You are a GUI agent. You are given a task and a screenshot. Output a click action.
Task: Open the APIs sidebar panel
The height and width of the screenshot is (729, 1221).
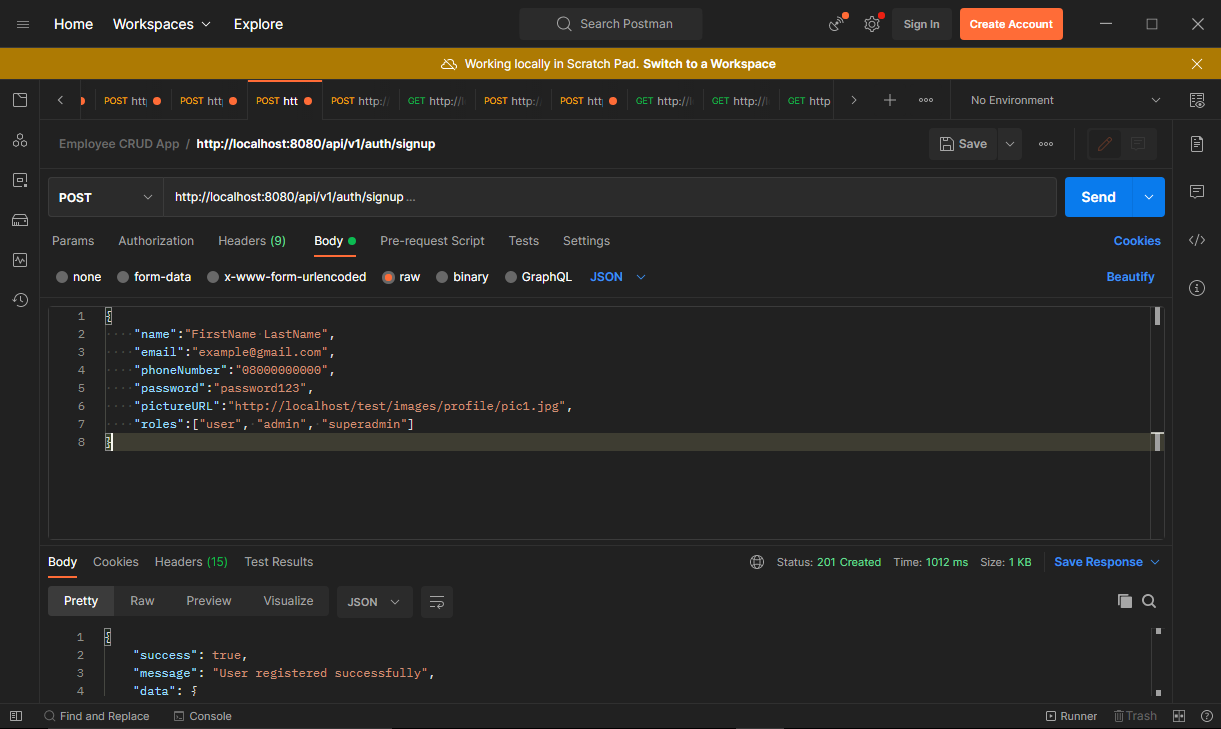(20, 140)
